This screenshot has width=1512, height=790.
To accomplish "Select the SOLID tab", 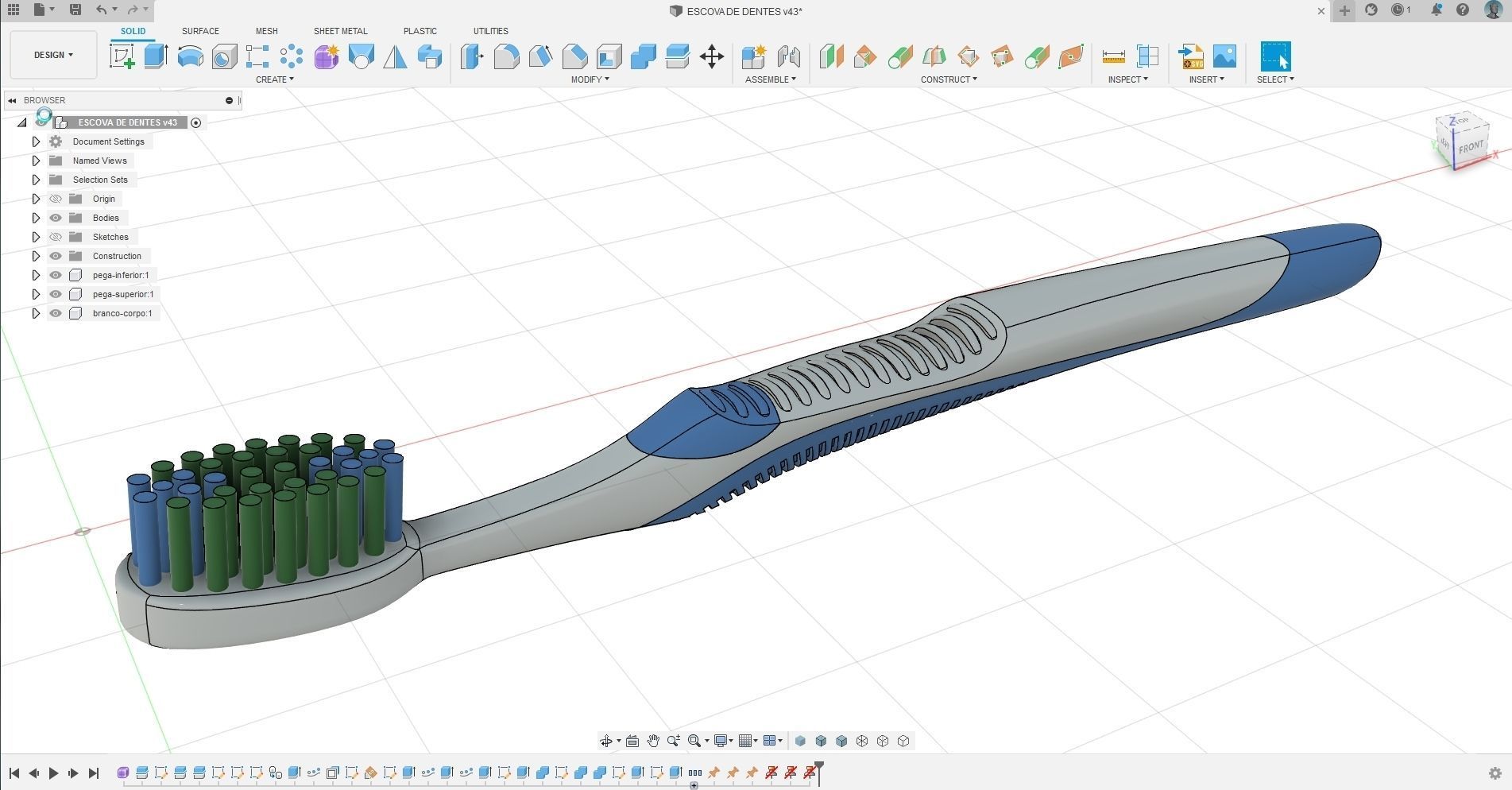I will tap(133, 31).
